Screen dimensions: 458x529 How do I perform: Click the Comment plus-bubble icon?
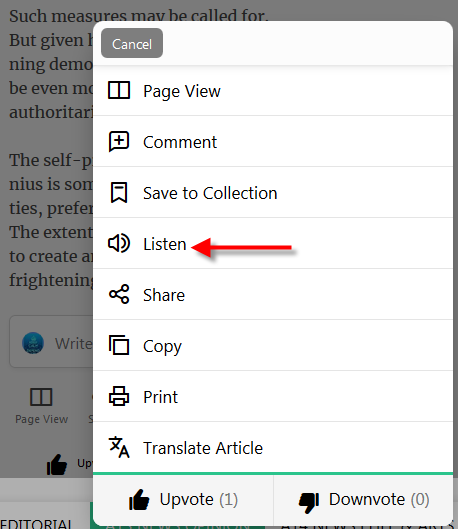tap(119, 141)
